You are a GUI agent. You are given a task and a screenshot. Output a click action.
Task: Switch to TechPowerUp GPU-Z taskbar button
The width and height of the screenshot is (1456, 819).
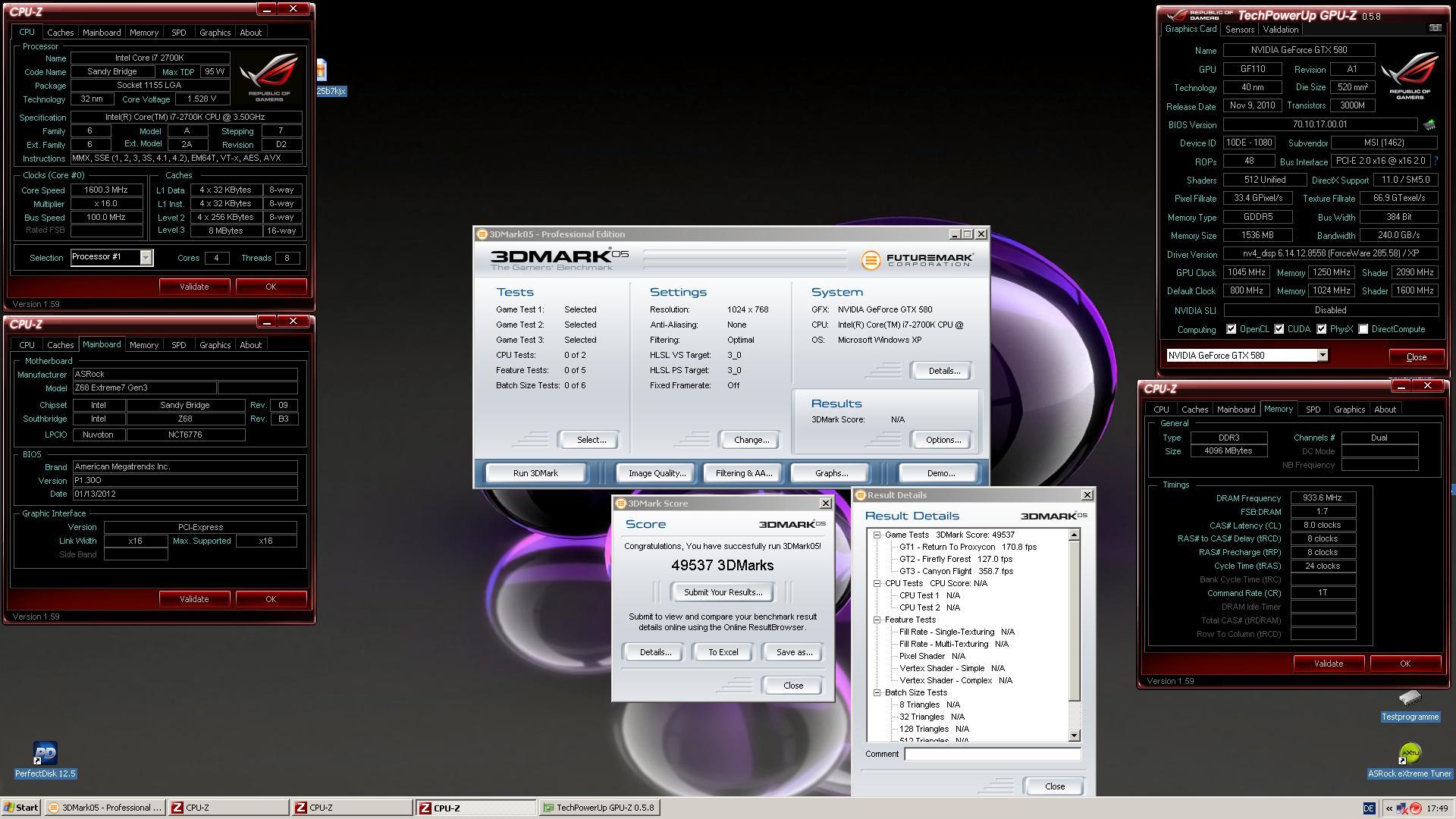(x=599, y=808)
